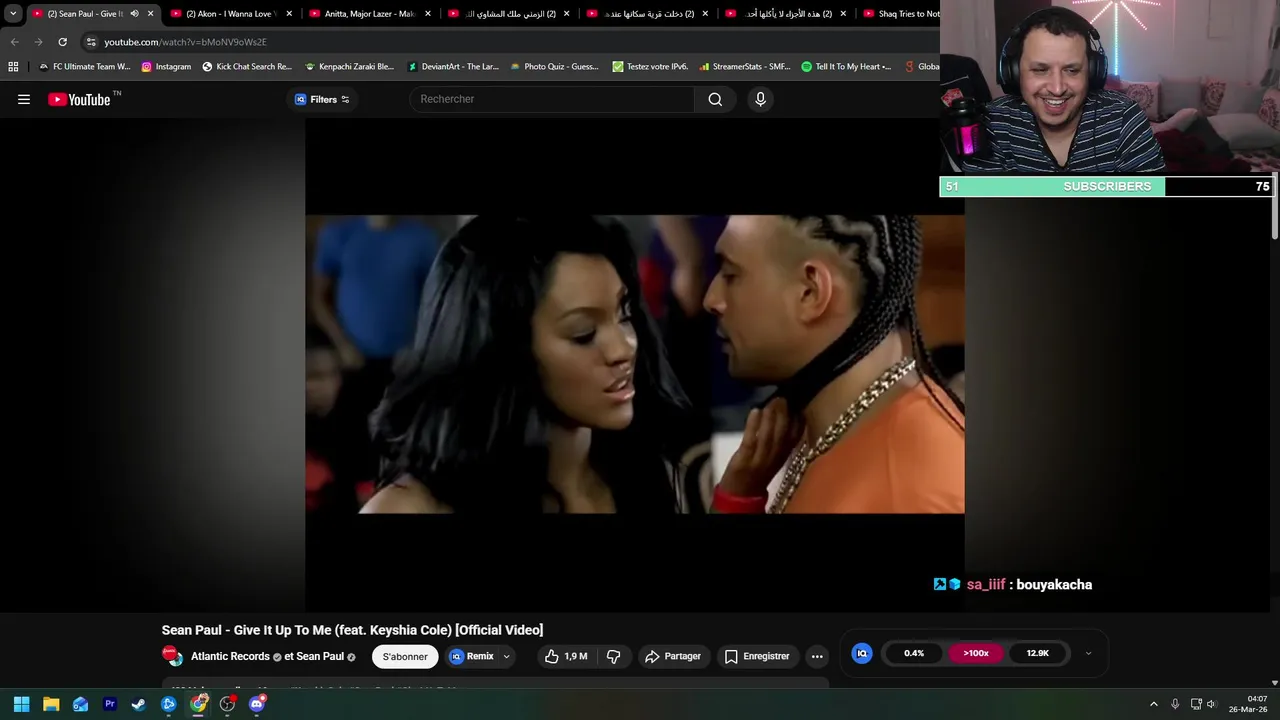Open Tell It To My Heart bookmark
The width and height of the screenshot is (1280, 720).
[846, 67]
